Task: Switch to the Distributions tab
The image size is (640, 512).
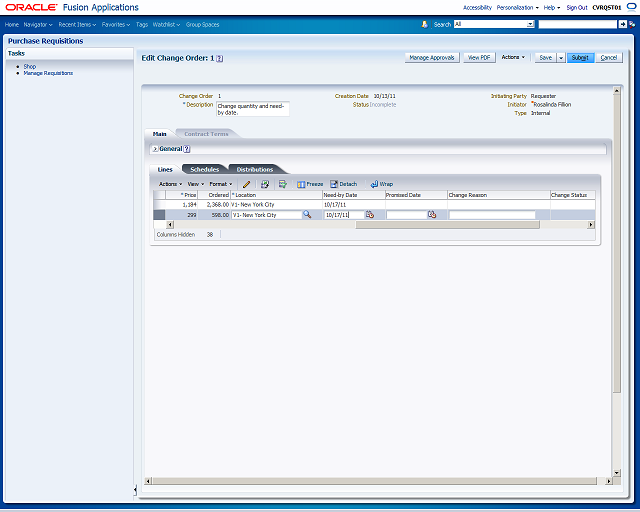Action: tap(255, 169)
